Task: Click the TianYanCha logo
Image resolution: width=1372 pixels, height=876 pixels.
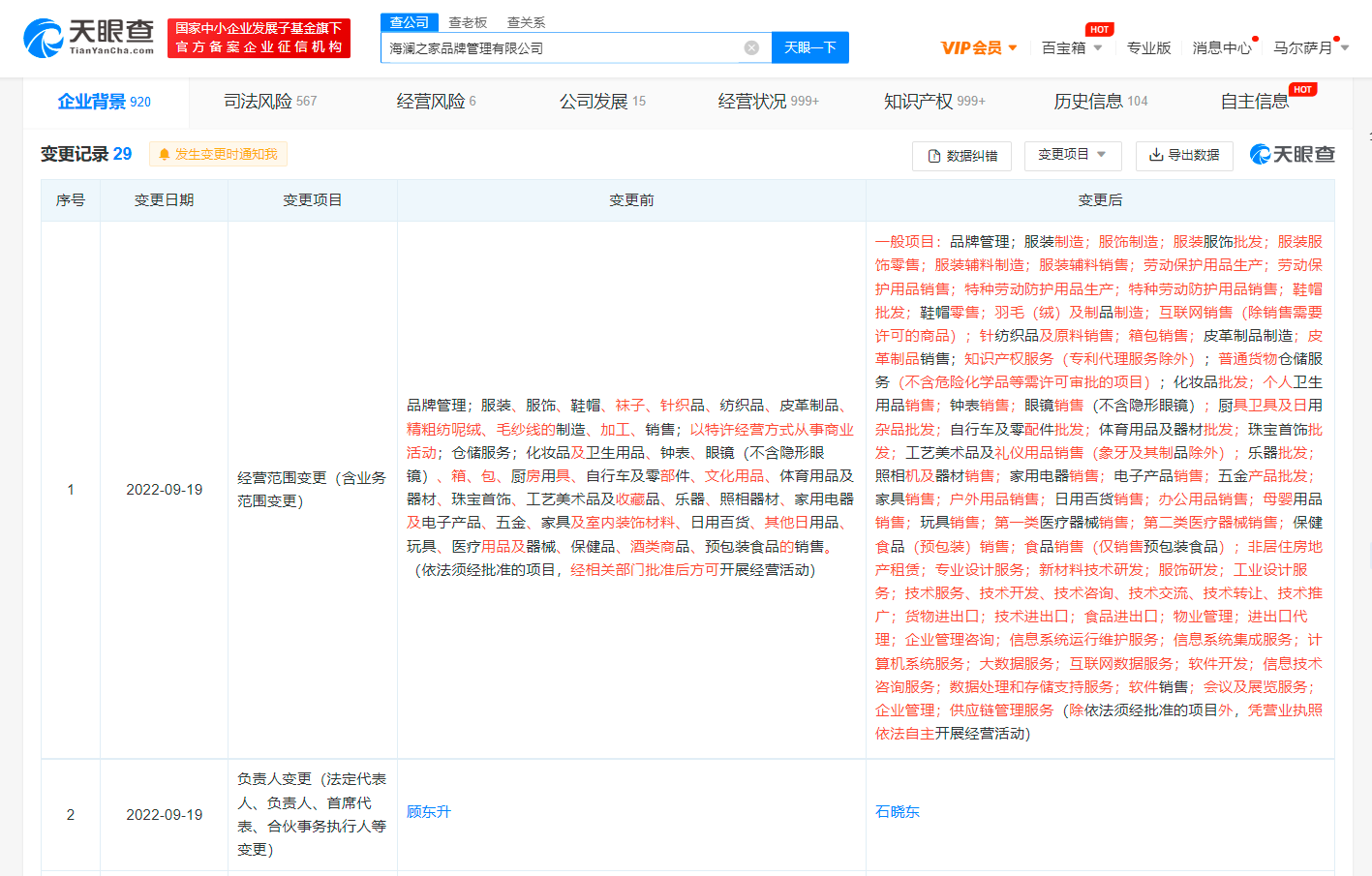Action: [88, 39]
